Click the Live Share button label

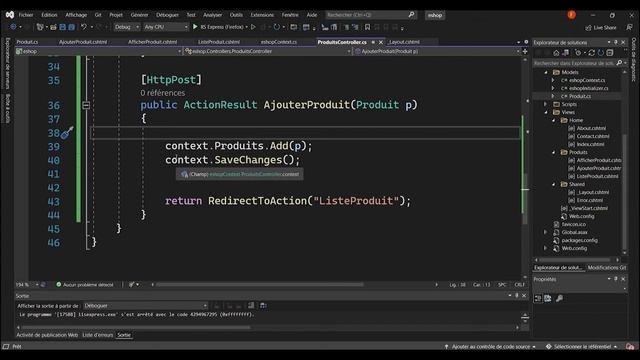tap(605, 28)
